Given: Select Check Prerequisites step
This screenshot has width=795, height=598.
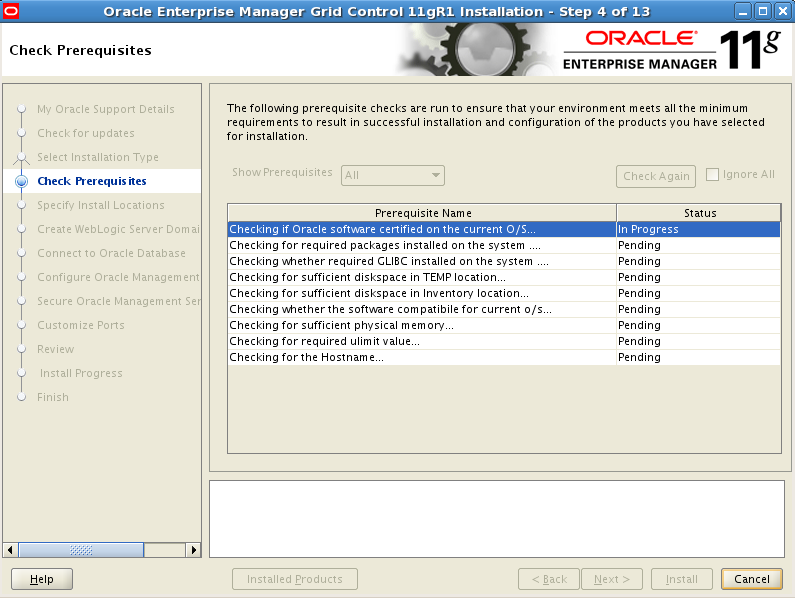Looking at the screenshot, I should coord(92,181).
